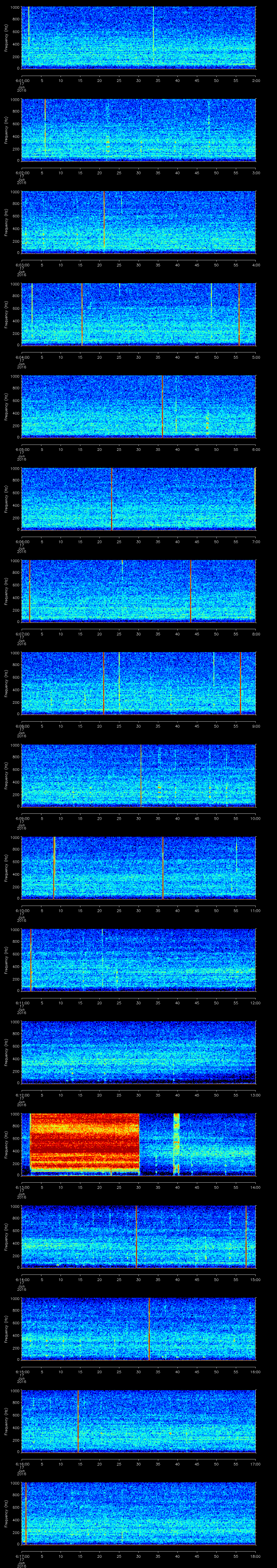Click the '6:16:00' start time label
The height and width of the screenshot is (1568, 277).
coord(22,1464)
